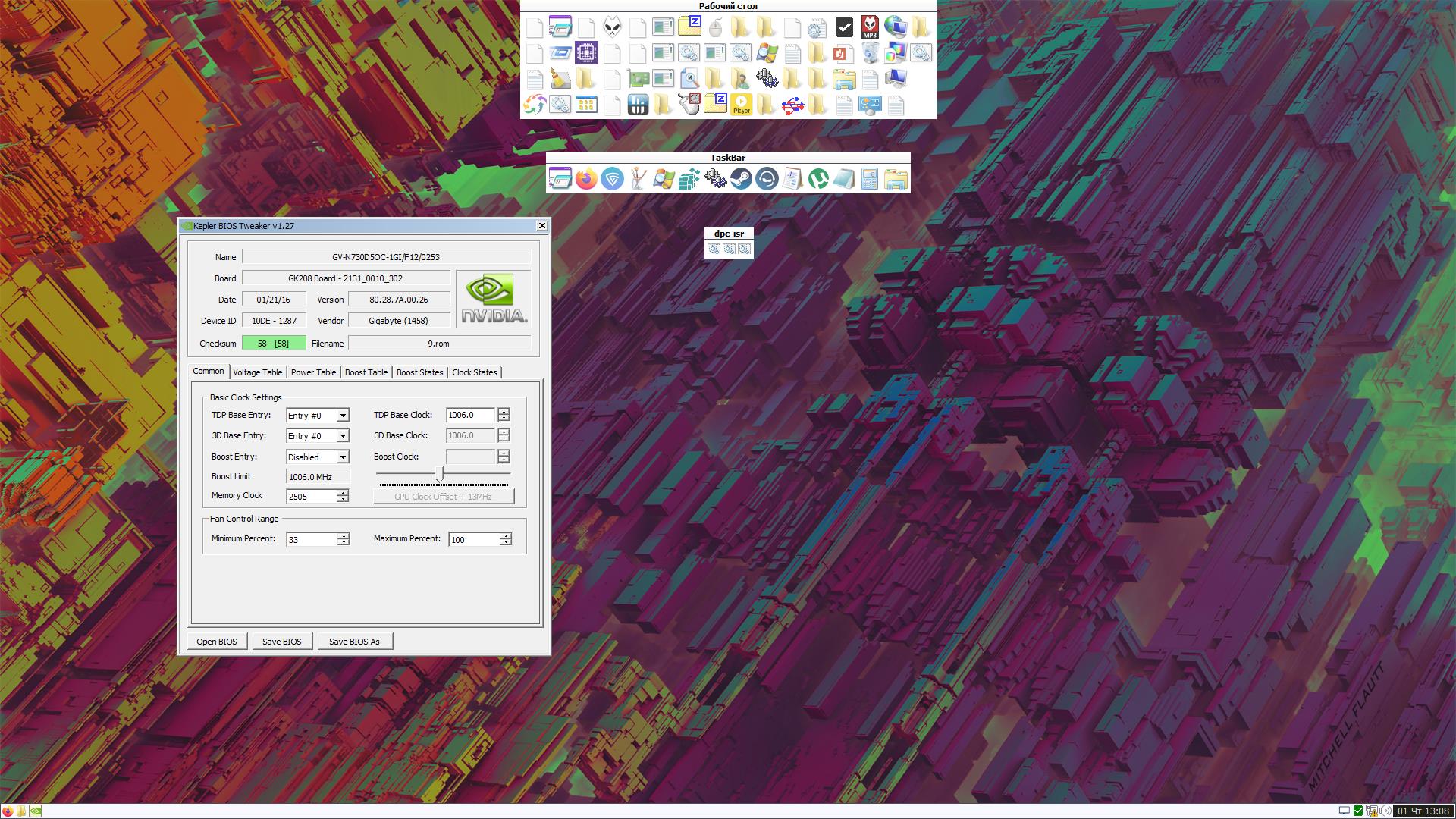Click the Save BIOS As button

pos(354,642)
